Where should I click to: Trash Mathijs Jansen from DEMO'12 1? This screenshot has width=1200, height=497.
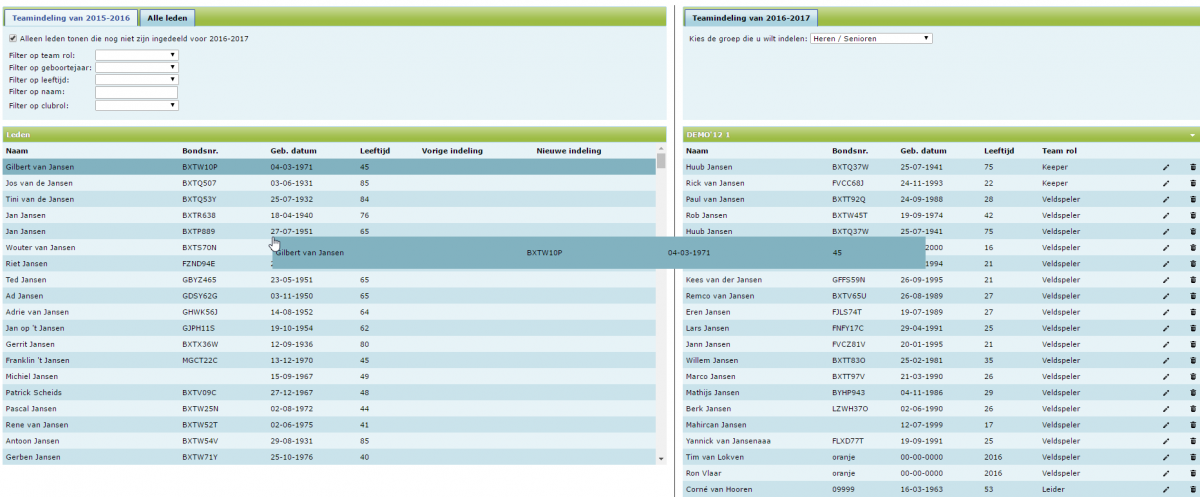(1192, 392)
